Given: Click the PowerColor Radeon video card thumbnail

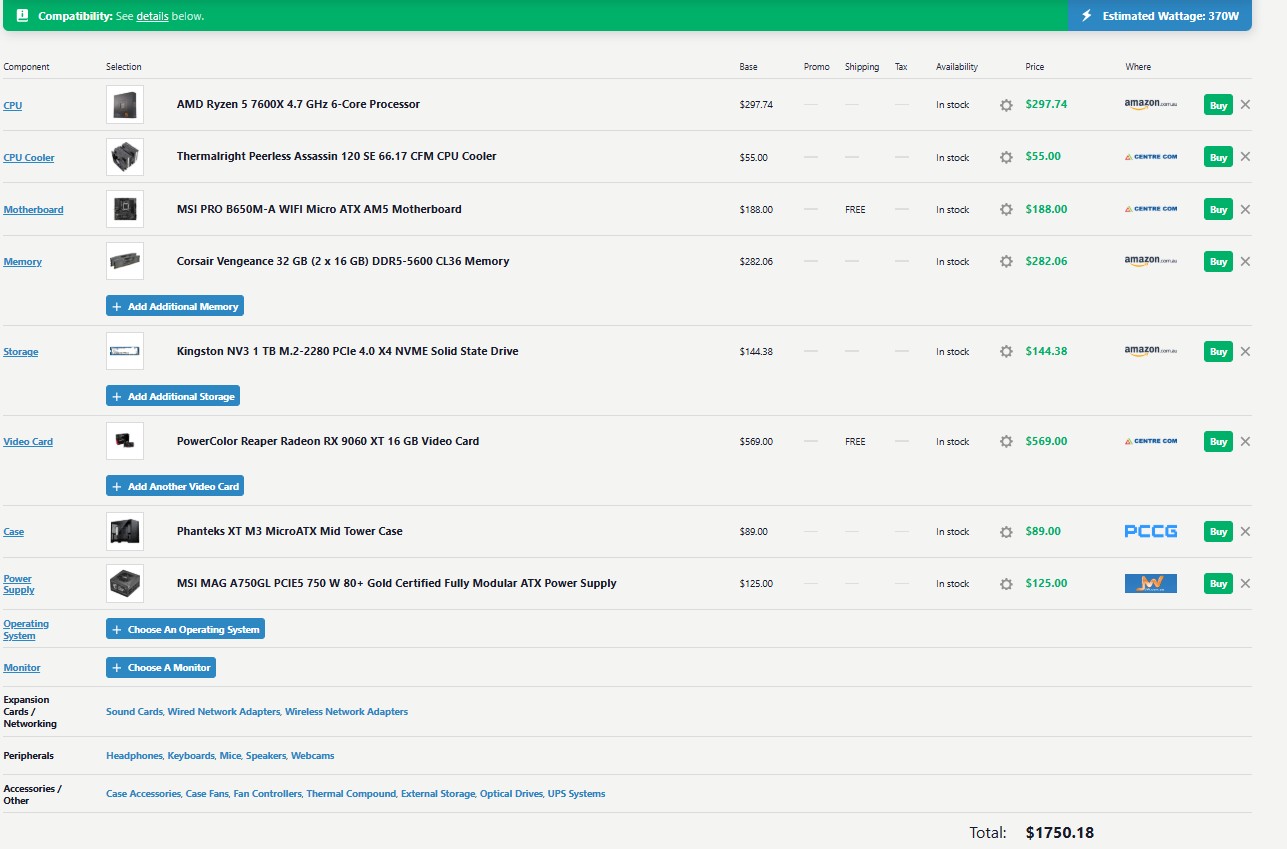Looking at the screenshot, I should coord(125,441).
